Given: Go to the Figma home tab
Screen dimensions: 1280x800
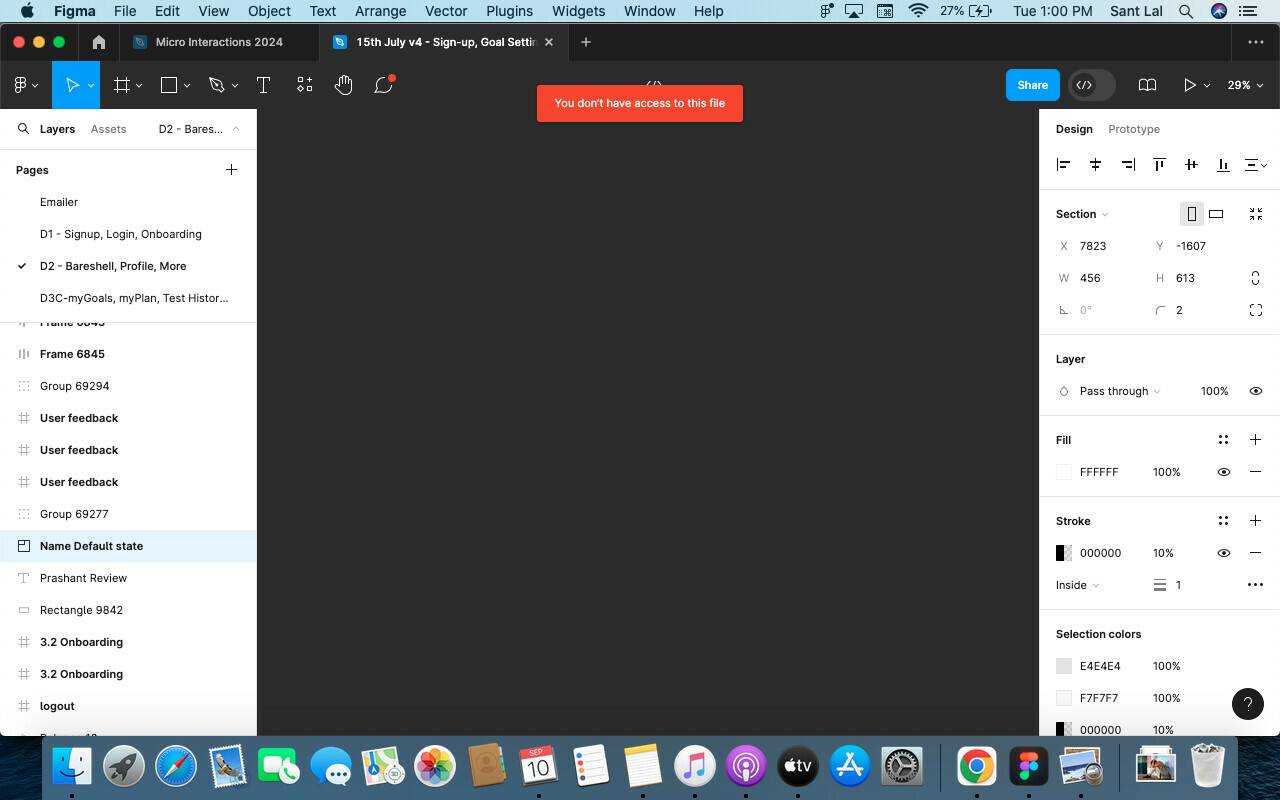Looking at the screenshot, I should click(98, 42).
